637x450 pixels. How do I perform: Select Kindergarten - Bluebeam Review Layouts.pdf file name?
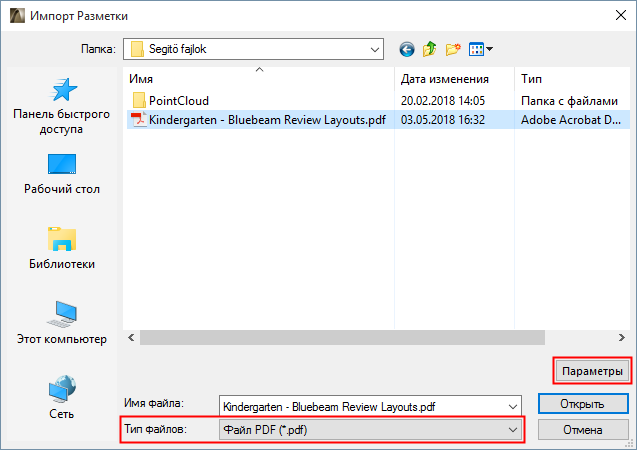coord(267,120)
